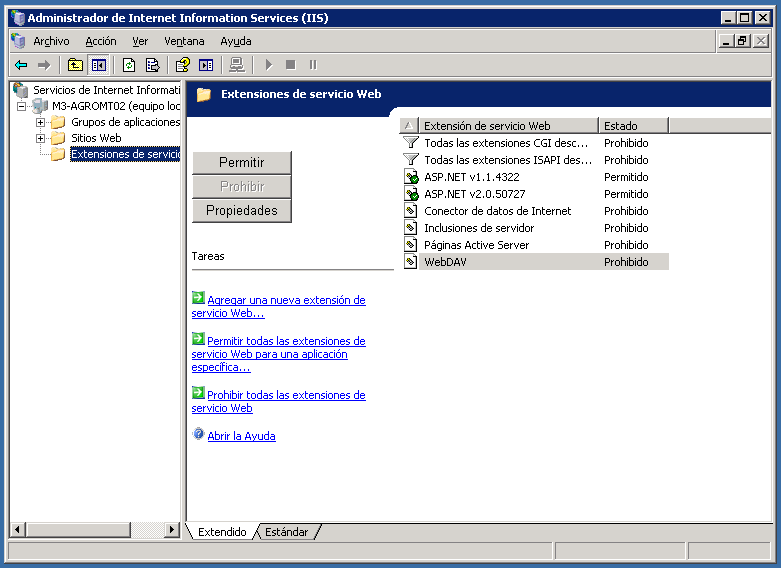Click the ASP.NET v1.1.4322 permitted icon
781x568 pixels.
[411, 177]
